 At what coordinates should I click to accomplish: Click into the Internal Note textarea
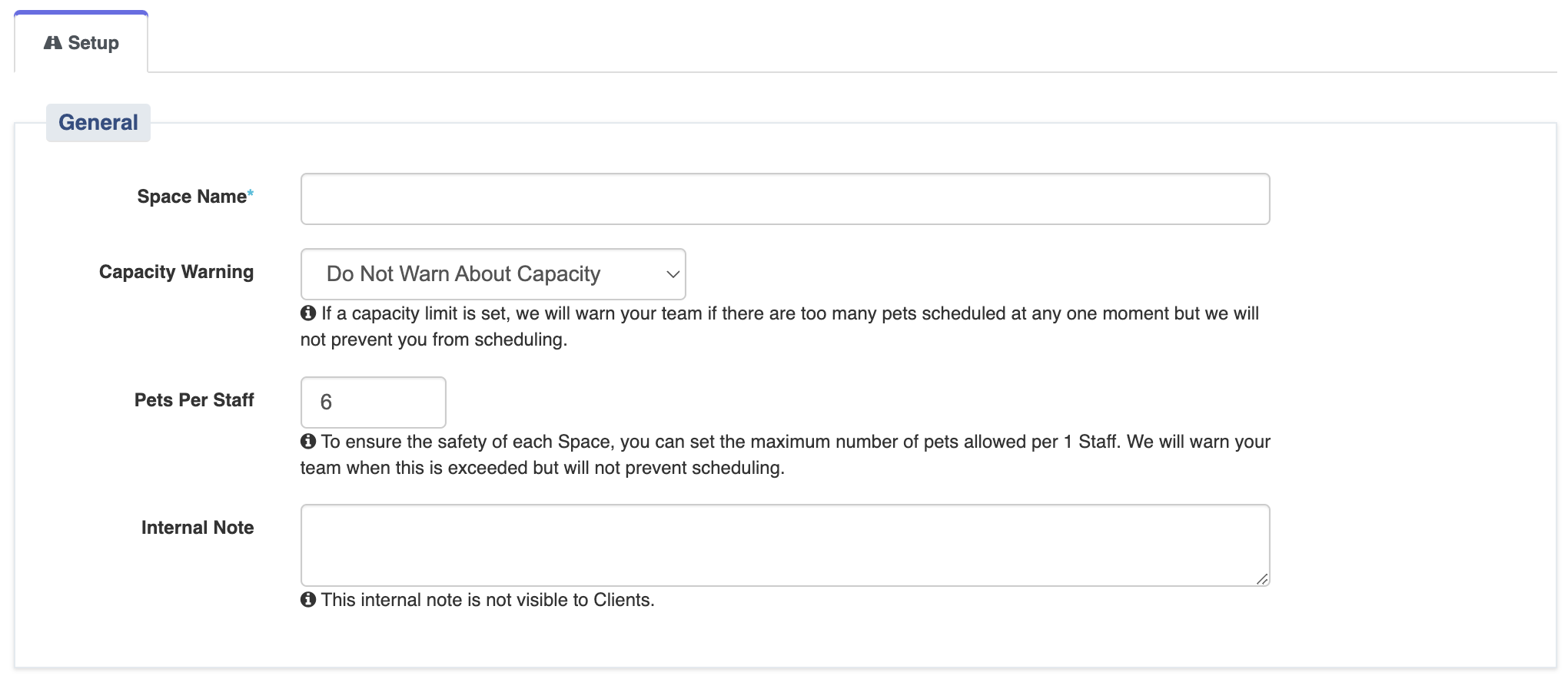(785, 545)
